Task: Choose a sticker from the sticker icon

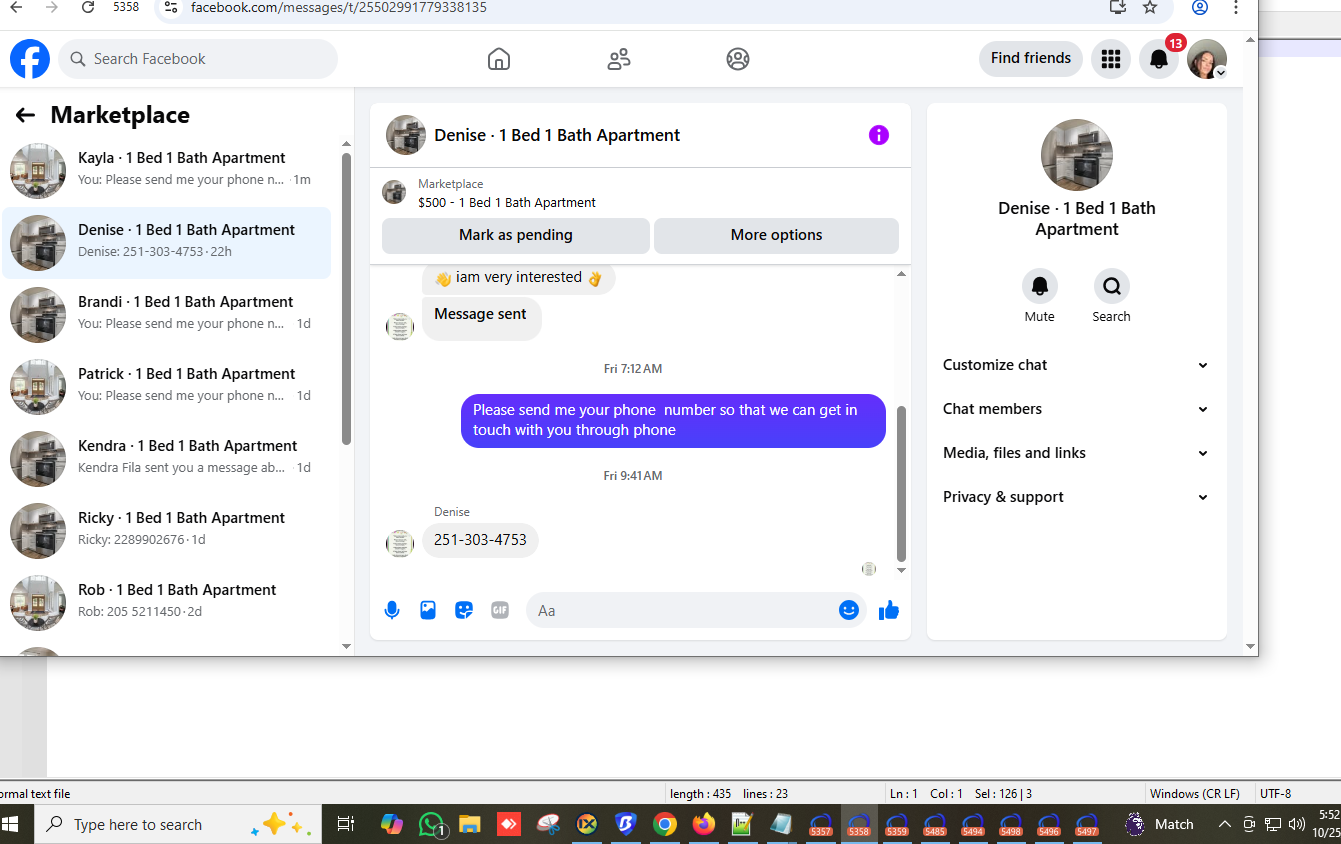Action: click(x=464, y=610)
